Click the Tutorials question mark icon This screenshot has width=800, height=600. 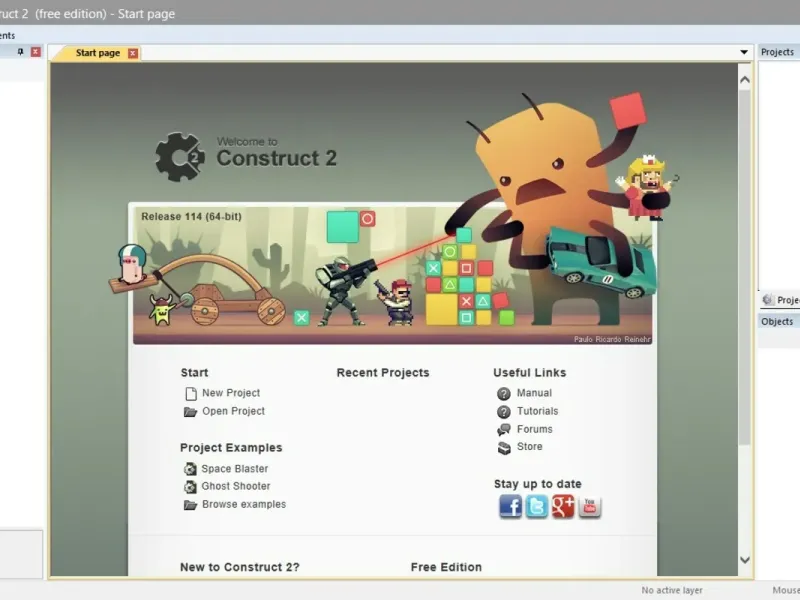click(504, 412)
